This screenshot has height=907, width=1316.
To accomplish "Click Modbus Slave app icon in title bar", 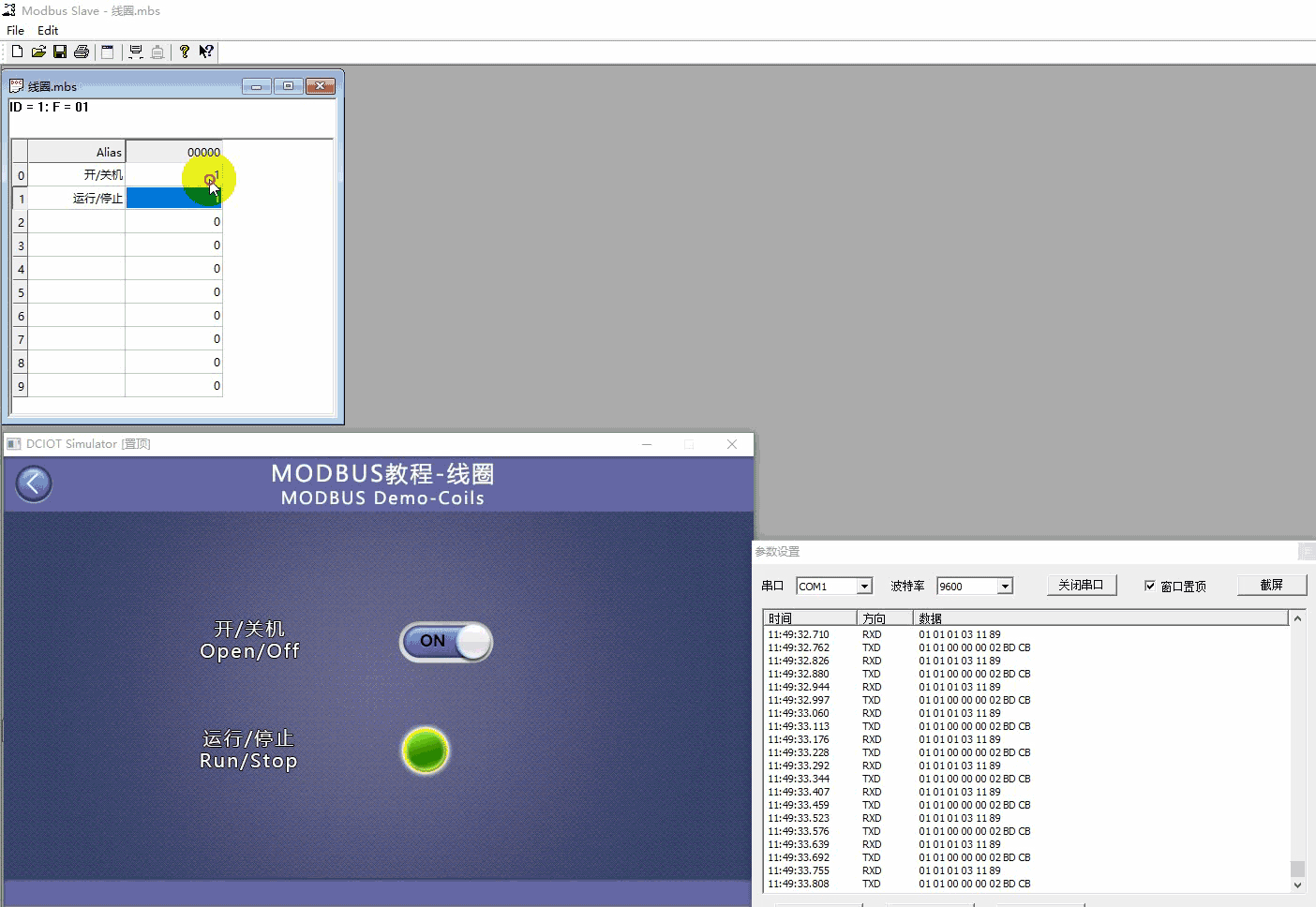I will [x=9, y=10].
